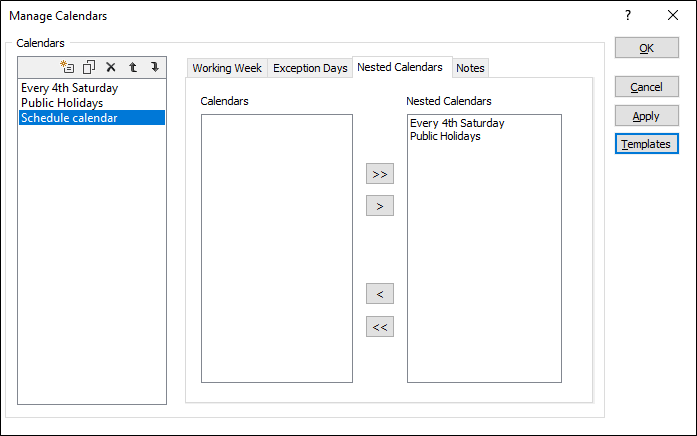Screen dimensions: 697x436
Task: Click the remove single (<) button
Action: [x=380, y=294]
